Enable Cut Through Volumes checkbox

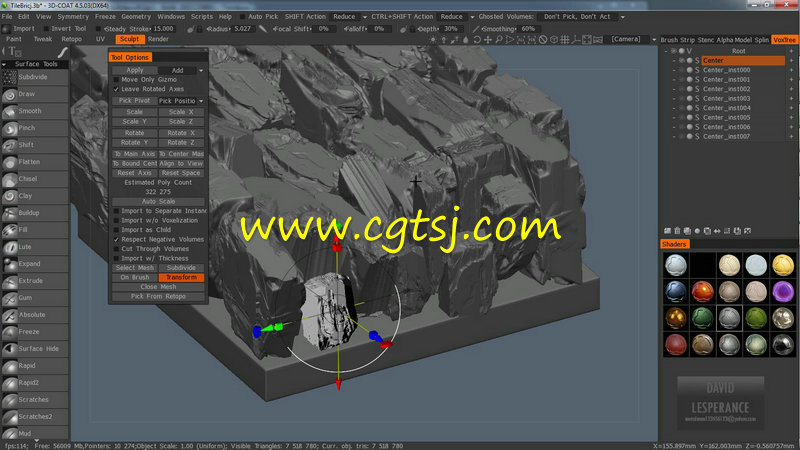[116, 249]
